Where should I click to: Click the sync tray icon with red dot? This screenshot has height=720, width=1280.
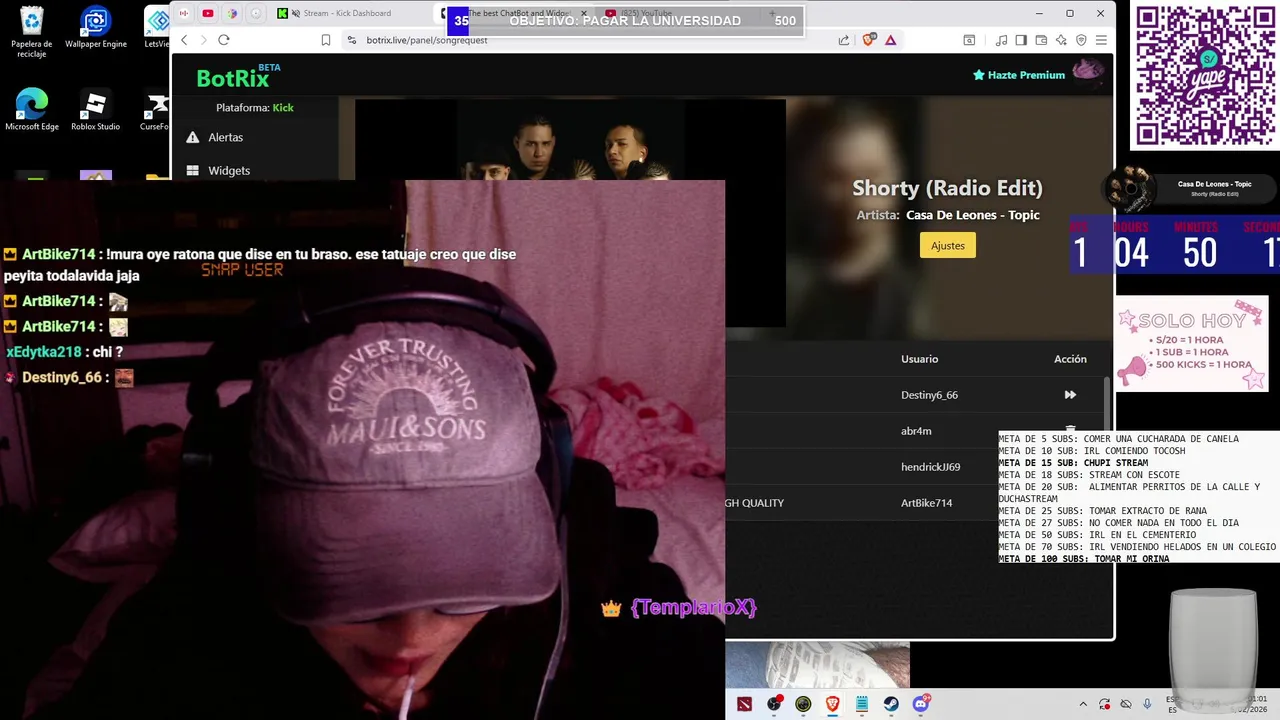pos(1105,704)
